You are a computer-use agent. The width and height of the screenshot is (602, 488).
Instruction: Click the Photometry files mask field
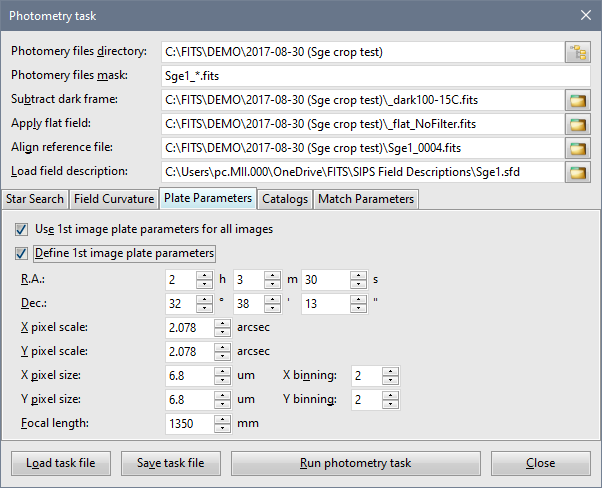click(x=376, y=76)
